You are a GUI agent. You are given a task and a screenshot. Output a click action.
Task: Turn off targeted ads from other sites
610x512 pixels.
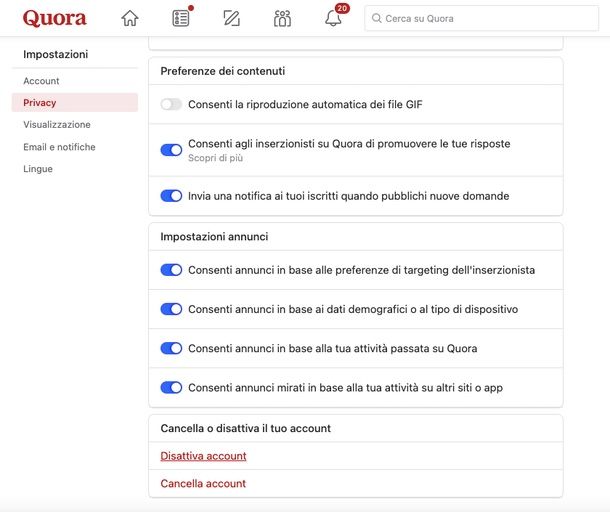coord(171,387)
